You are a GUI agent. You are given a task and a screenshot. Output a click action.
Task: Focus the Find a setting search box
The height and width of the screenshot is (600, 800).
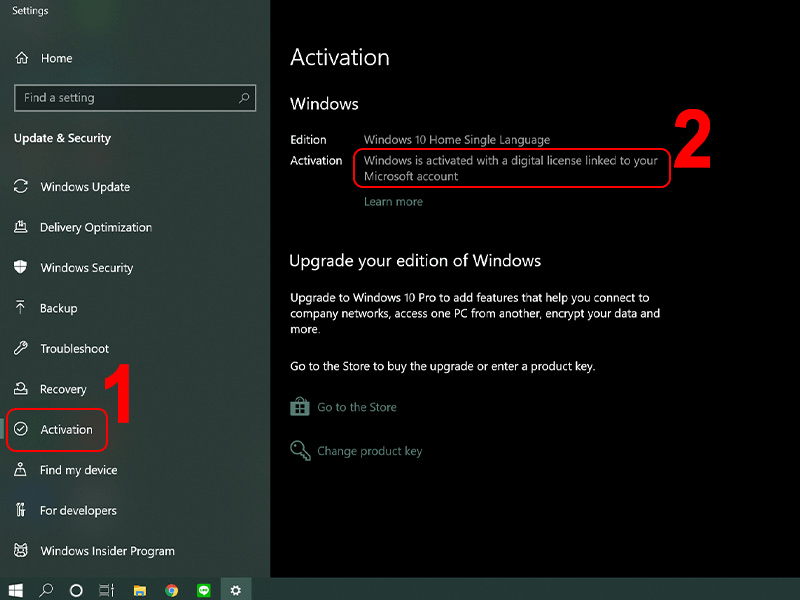[135, 97]
